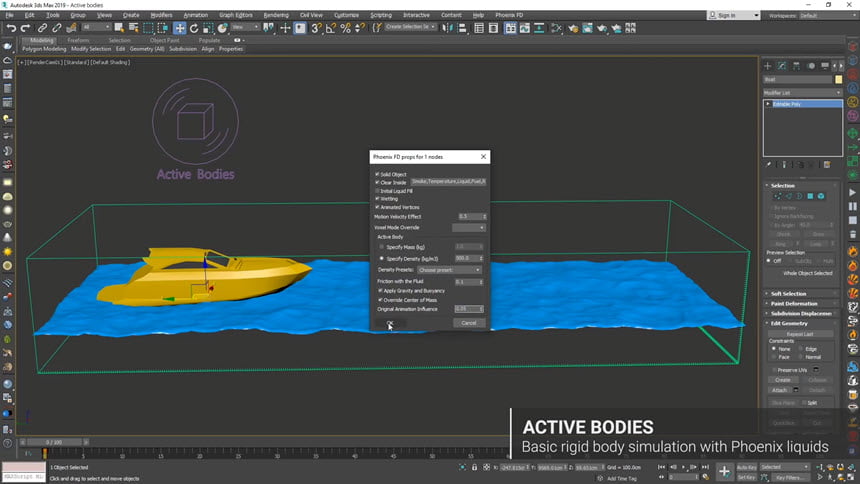This screenshot has height=484, width=860.
Task: Switch to the Object Paint ribbon tab
Action: (165, 40)
